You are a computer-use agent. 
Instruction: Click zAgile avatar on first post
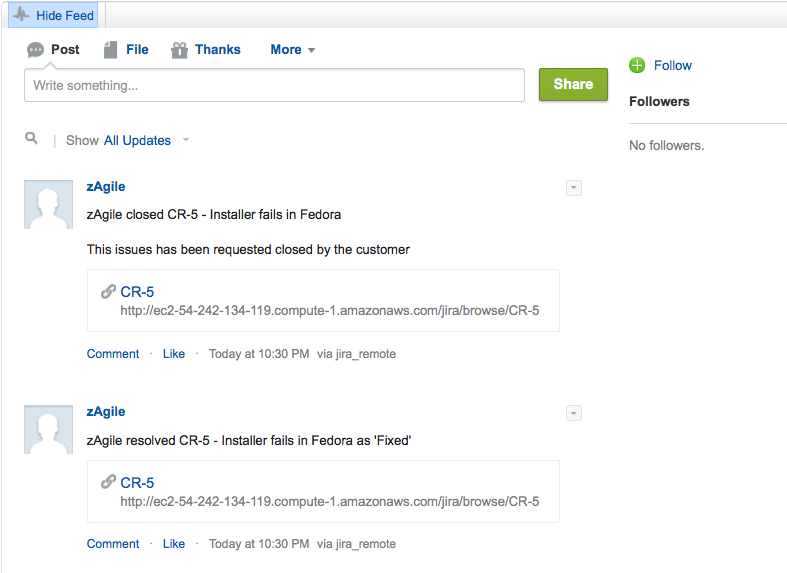pos(48,204)
